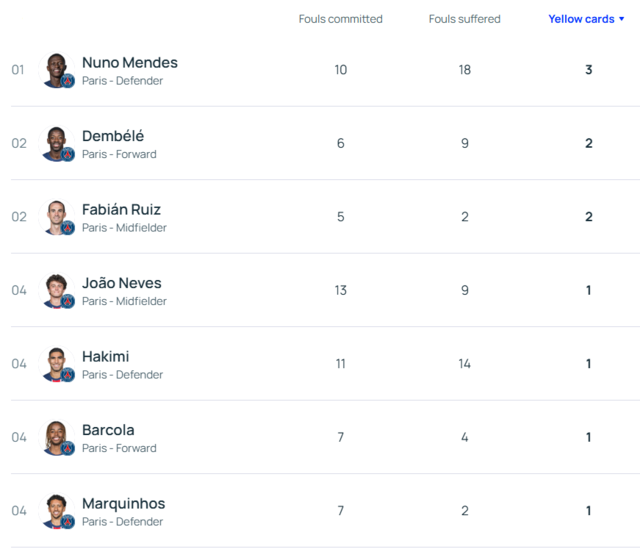The image size is (640, 549).
Task: Click Nuno Mendes' yellow cards value 3
Action: tap(589, 70)
